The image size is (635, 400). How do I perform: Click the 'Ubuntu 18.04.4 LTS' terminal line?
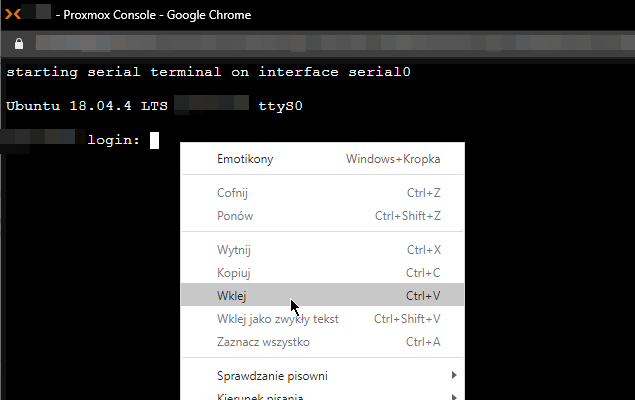pyautogui.click(x=86, y=106)
